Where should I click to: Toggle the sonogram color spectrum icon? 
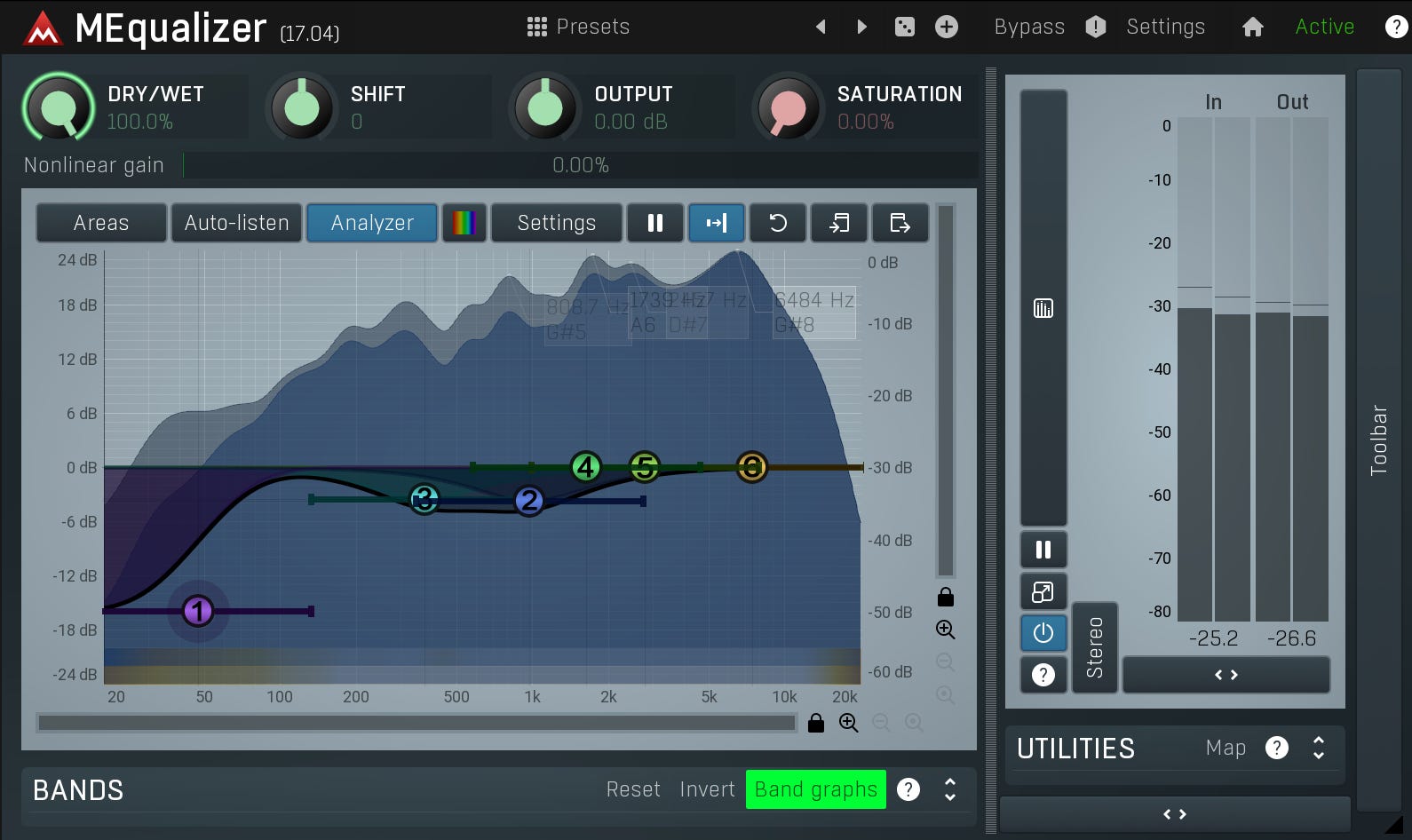tap(464, 223)
